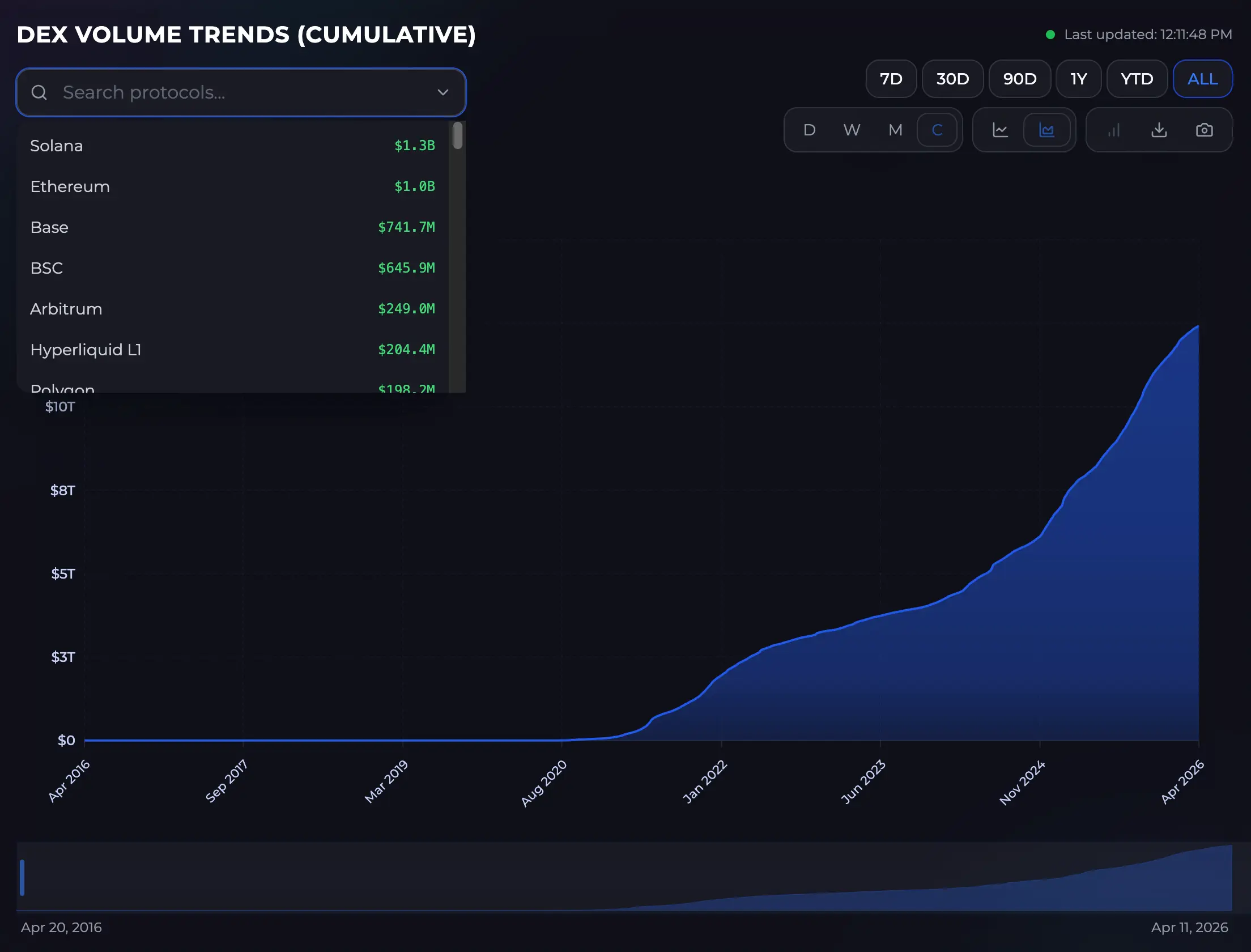This screenshot has width=1251, height=952.
Task: Click the $1.3B Solana volume value
Action: (x=415, y=146)
